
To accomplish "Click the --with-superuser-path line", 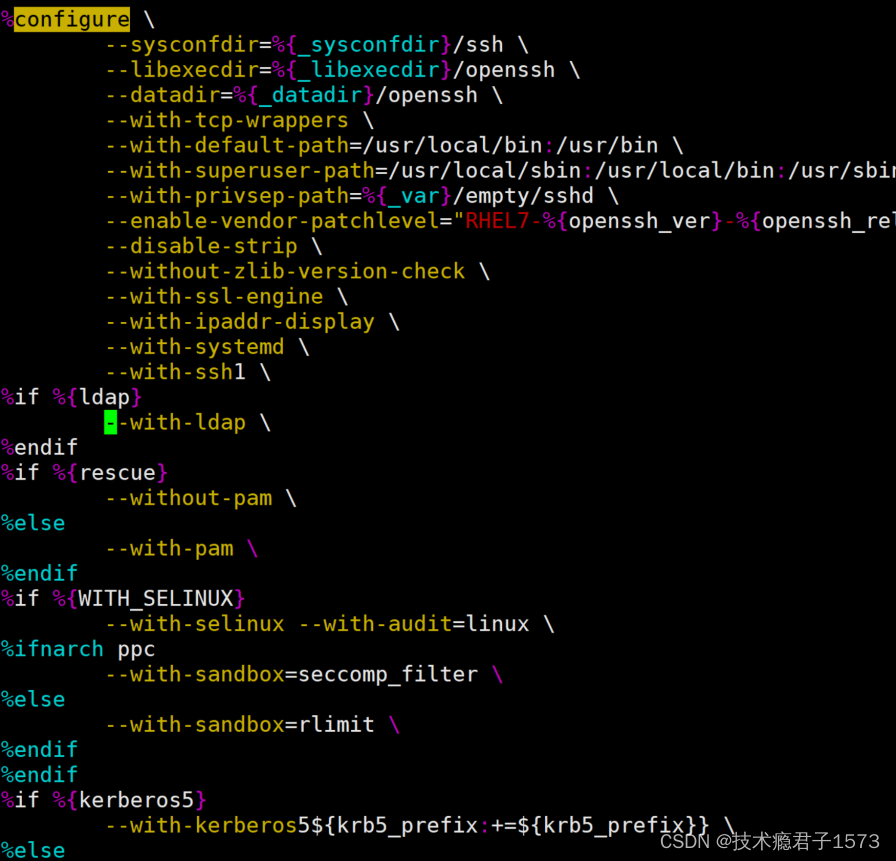I will (x=501, y=170).
